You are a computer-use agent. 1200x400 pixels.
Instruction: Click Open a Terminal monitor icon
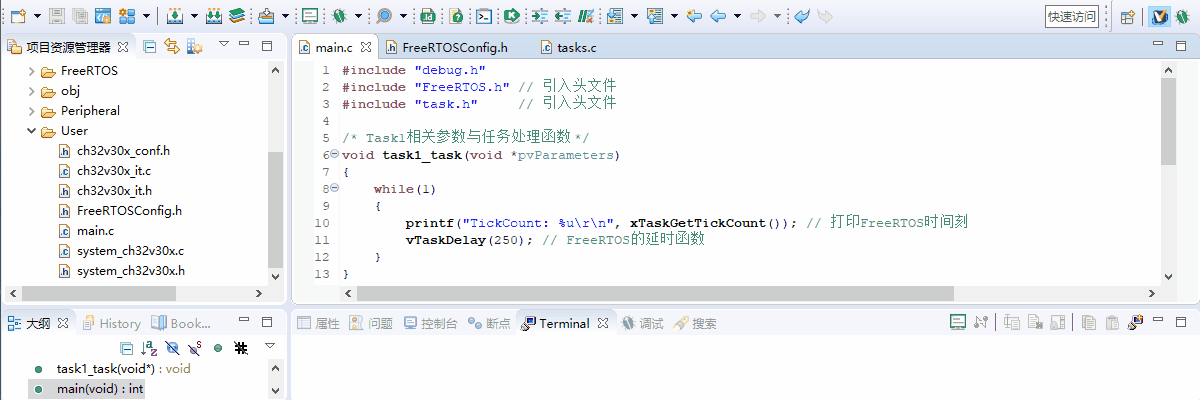957,322
